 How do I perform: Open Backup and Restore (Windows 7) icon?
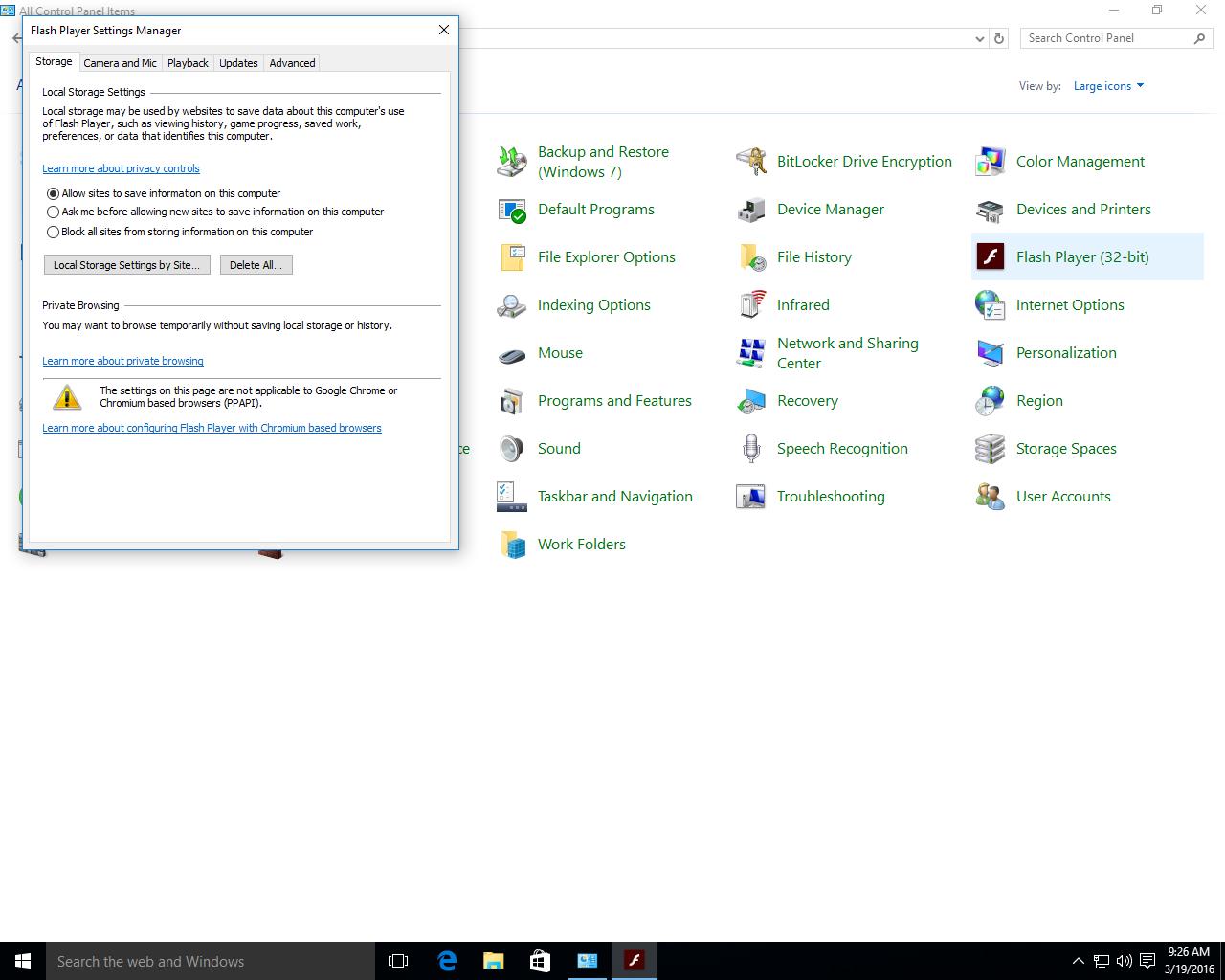[x=511, y=162]
